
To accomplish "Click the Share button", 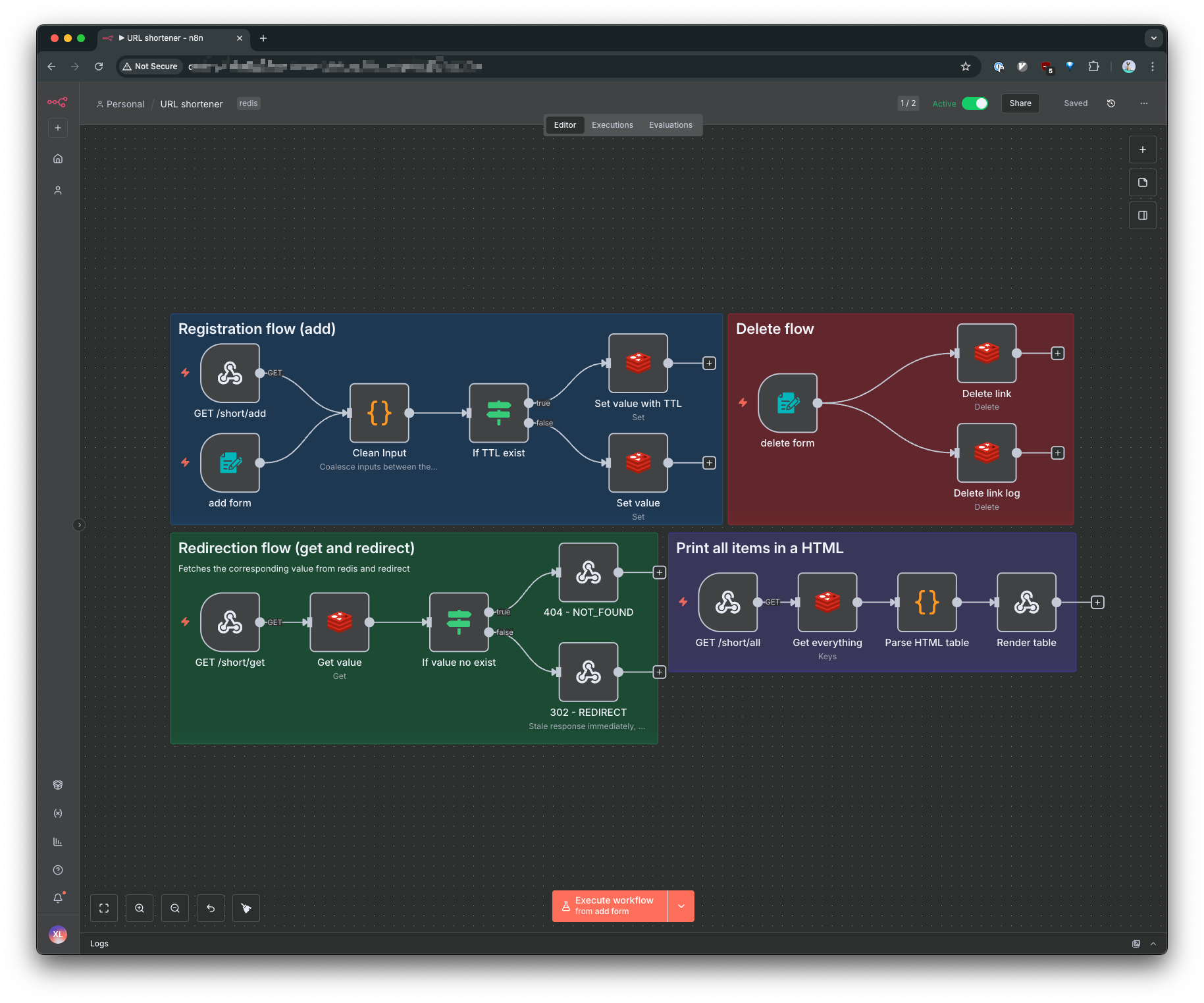I will pyautogui.click(x=1020, y=103).
